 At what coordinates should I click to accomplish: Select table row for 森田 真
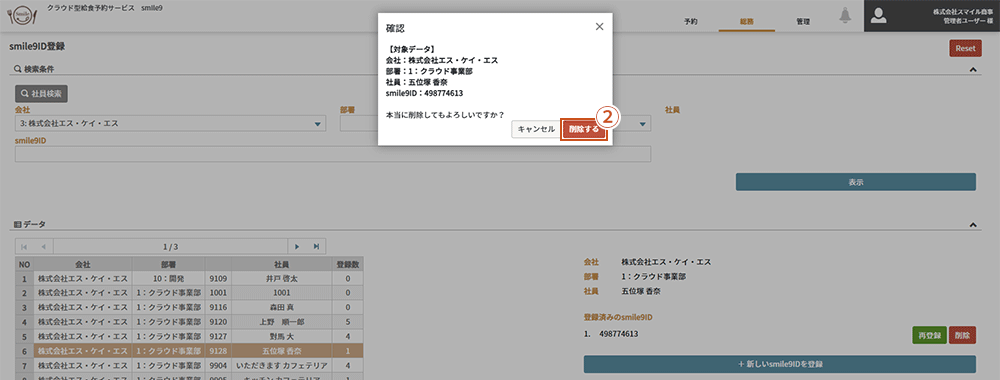189,307
